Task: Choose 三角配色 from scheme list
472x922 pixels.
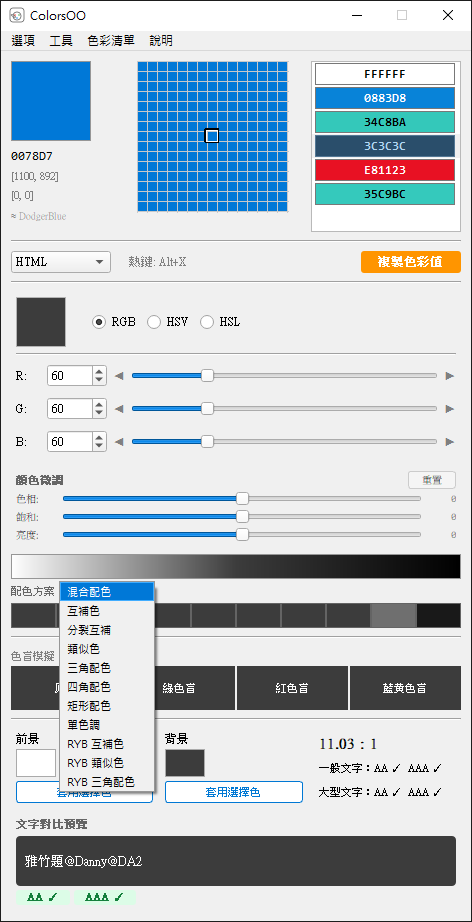Action: (x=107, y=668)
